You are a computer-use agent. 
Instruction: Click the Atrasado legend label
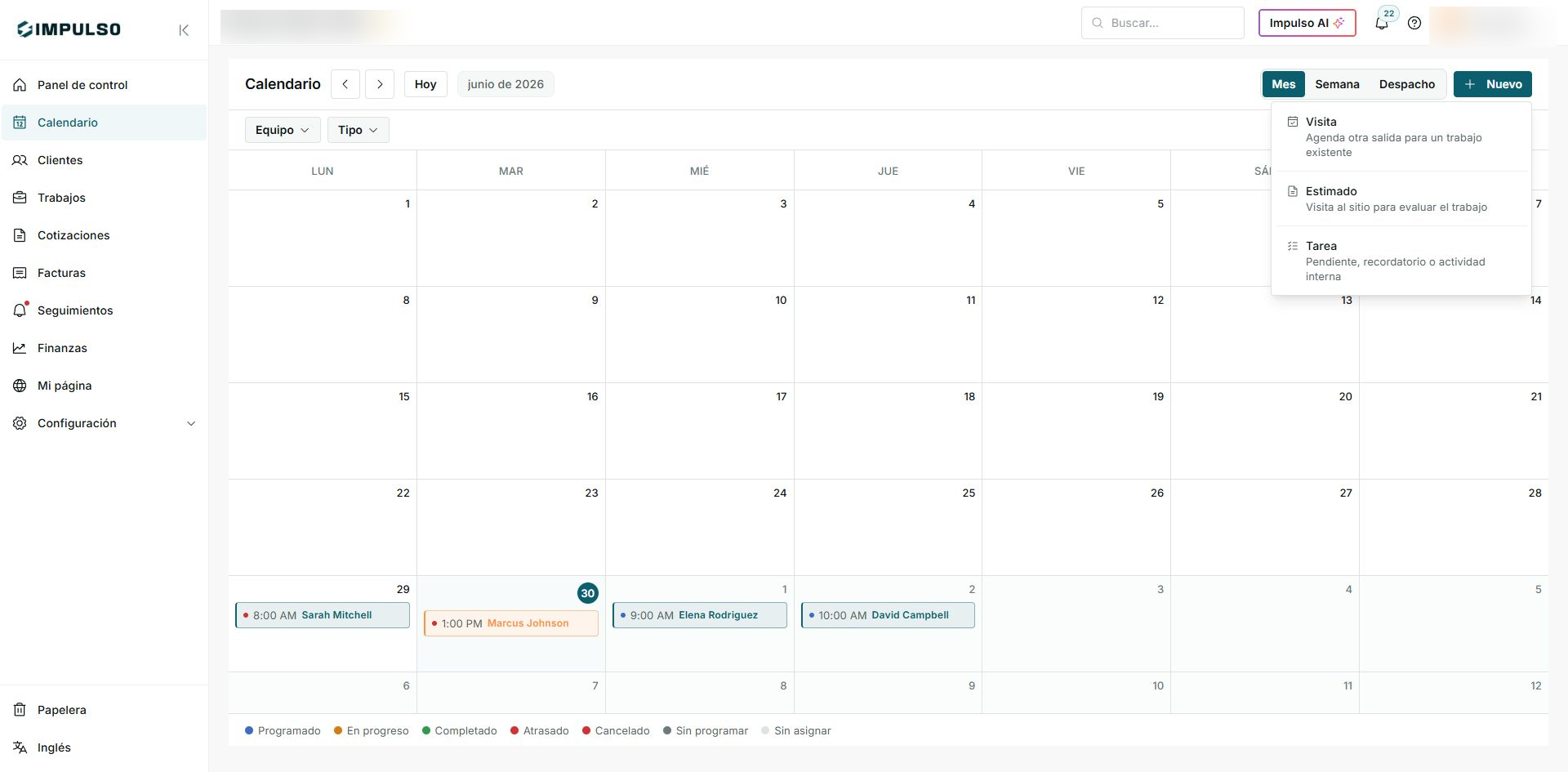click(546, 731)
